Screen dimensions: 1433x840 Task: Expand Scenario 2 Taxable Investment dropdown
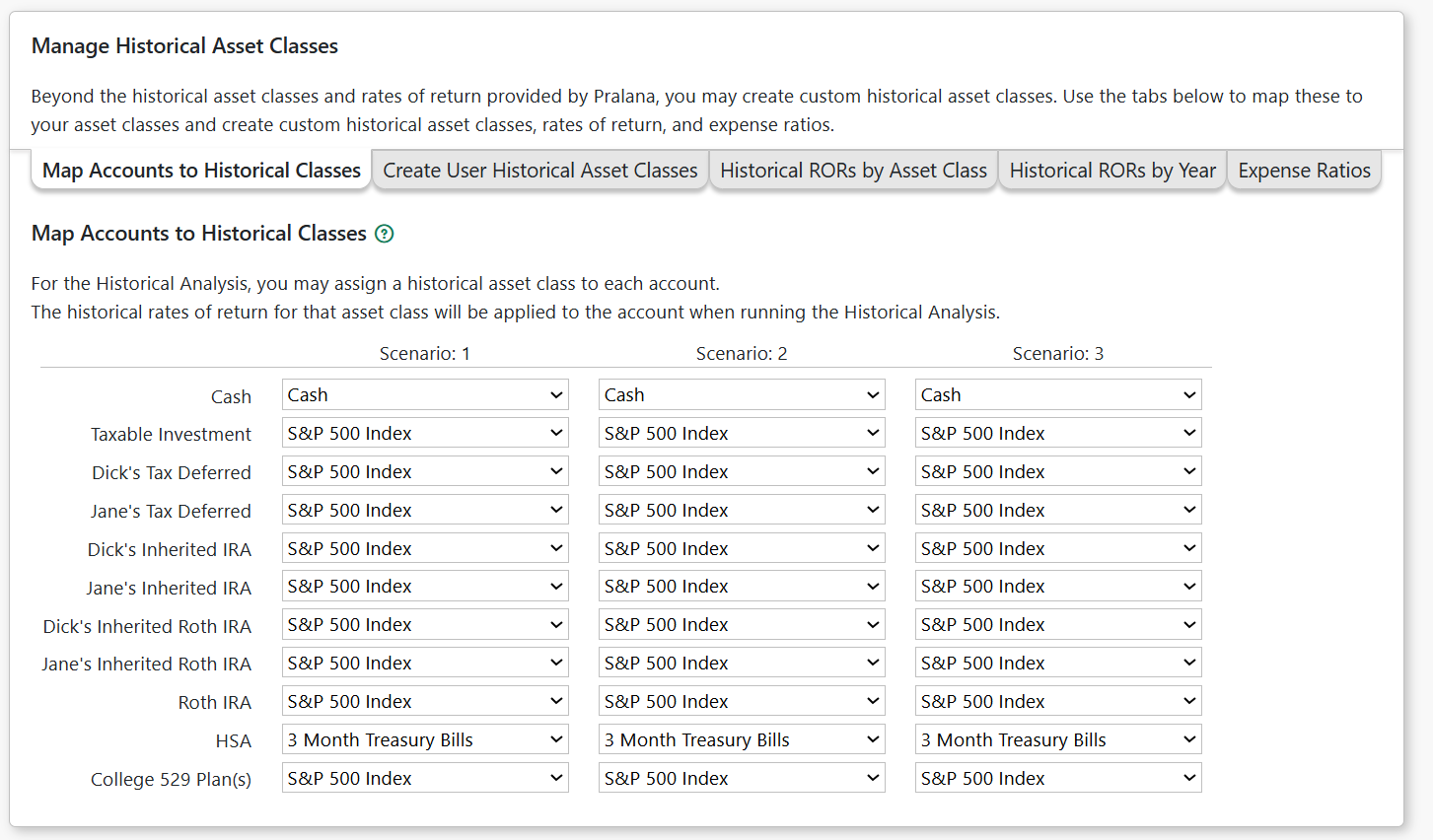coord(742,434)
